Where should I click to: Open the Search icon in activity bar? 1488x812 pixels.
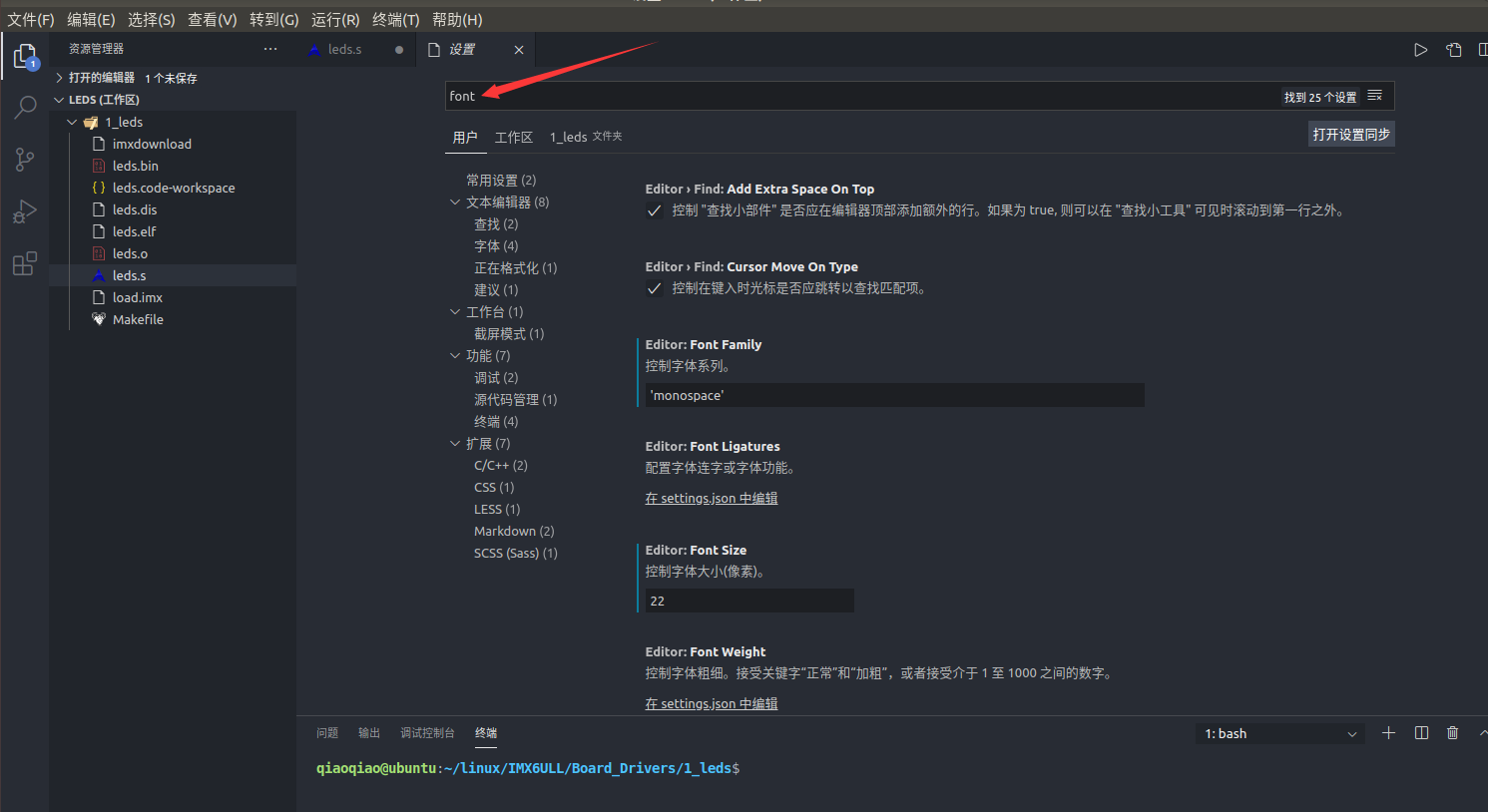point(24,107)
